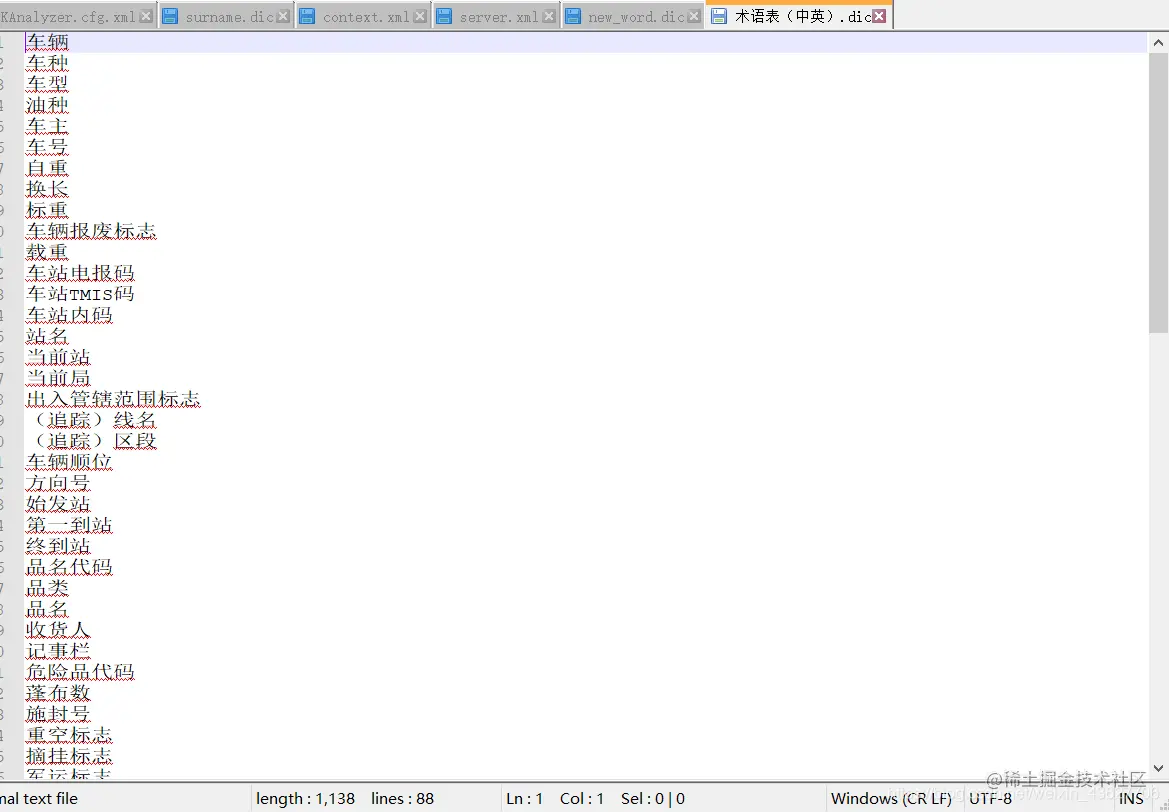This screenshot has width=1169, height=812.
Task: Click the line 自重
Action: (47, 169)
